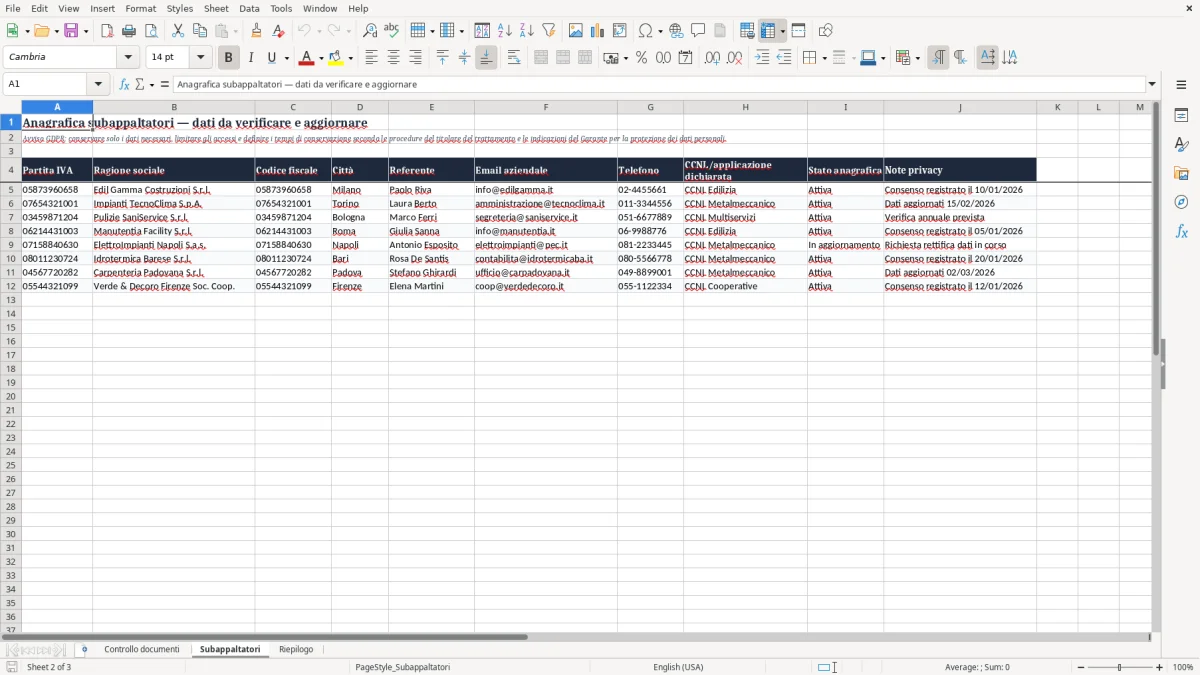Screen dimensions: 1200x675
Task: Click the Copy icon
Action: (x=200, y=31)
